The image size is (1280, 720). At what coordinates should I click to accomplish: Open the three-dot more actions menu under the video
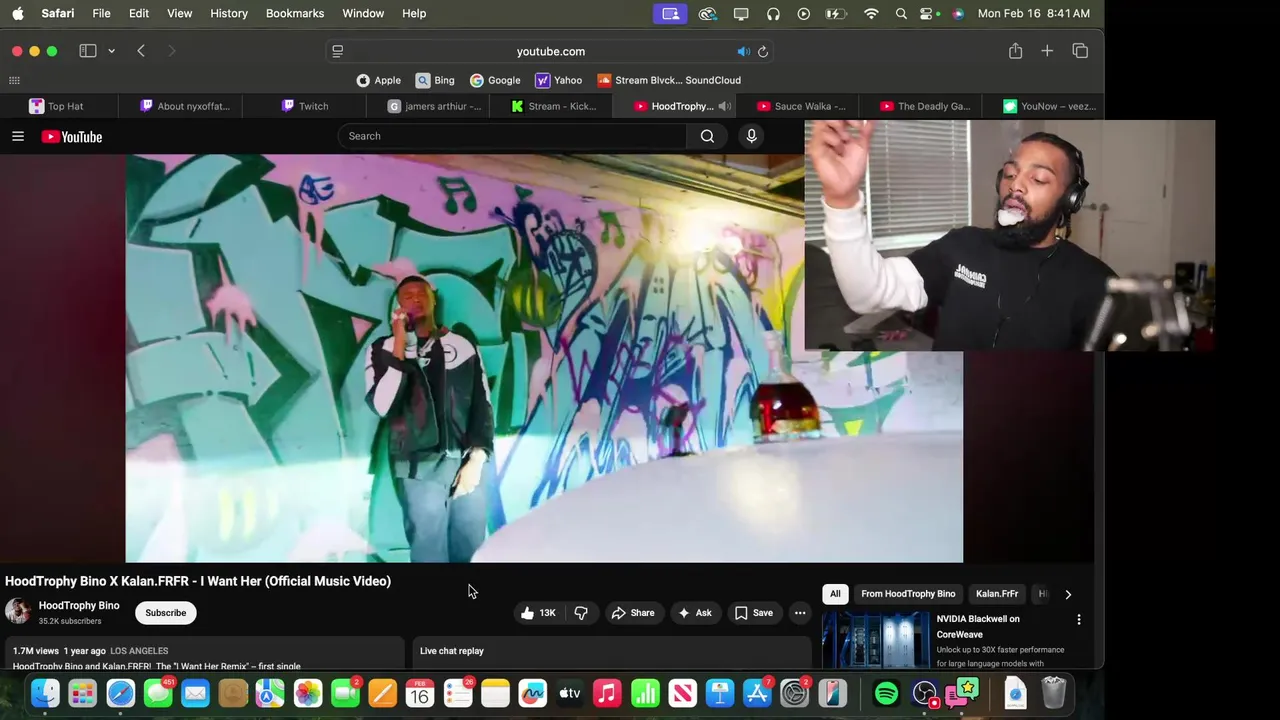800,613
